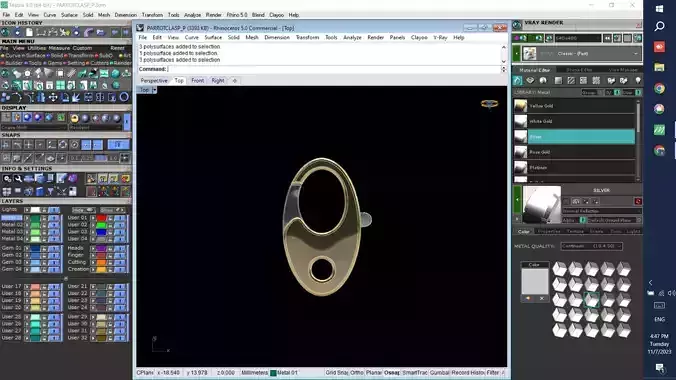Toggle Gumball in status bar
This screenshot has height=380, width=676.
click(x=439, y=373)
